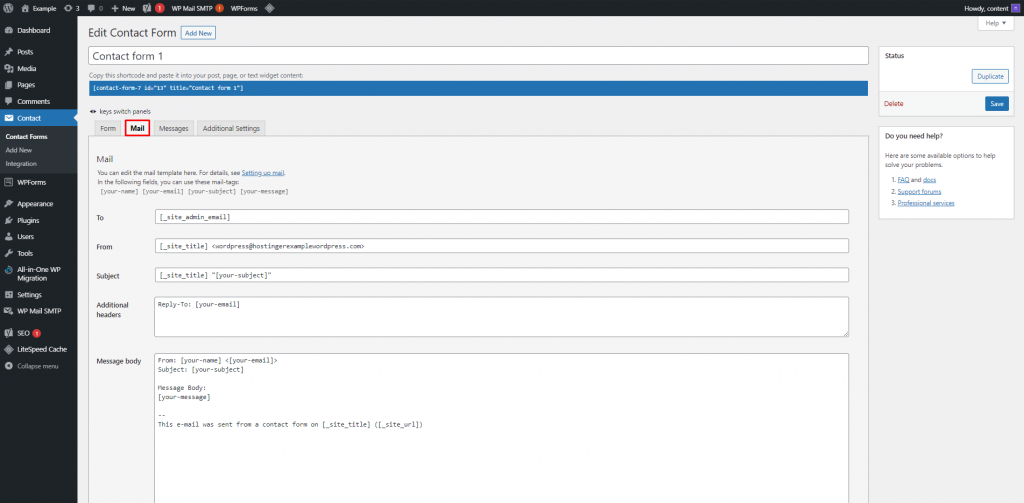The width and height of the screenshot is (1024, 503).
Task: Click the Duplicate button
Action: 990,76
